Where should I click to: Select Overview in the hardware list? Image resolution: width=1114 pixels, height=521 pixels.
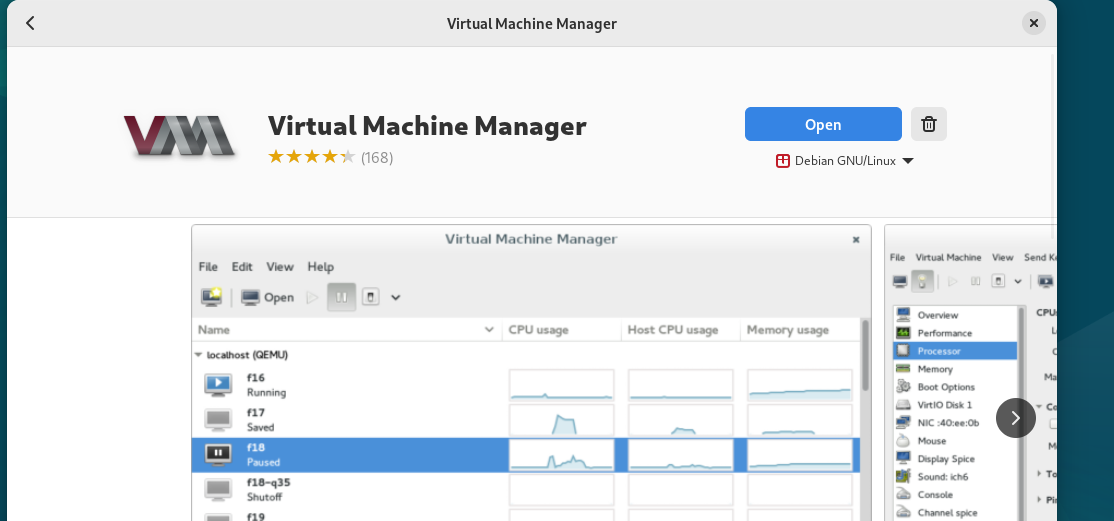point(955,315)
